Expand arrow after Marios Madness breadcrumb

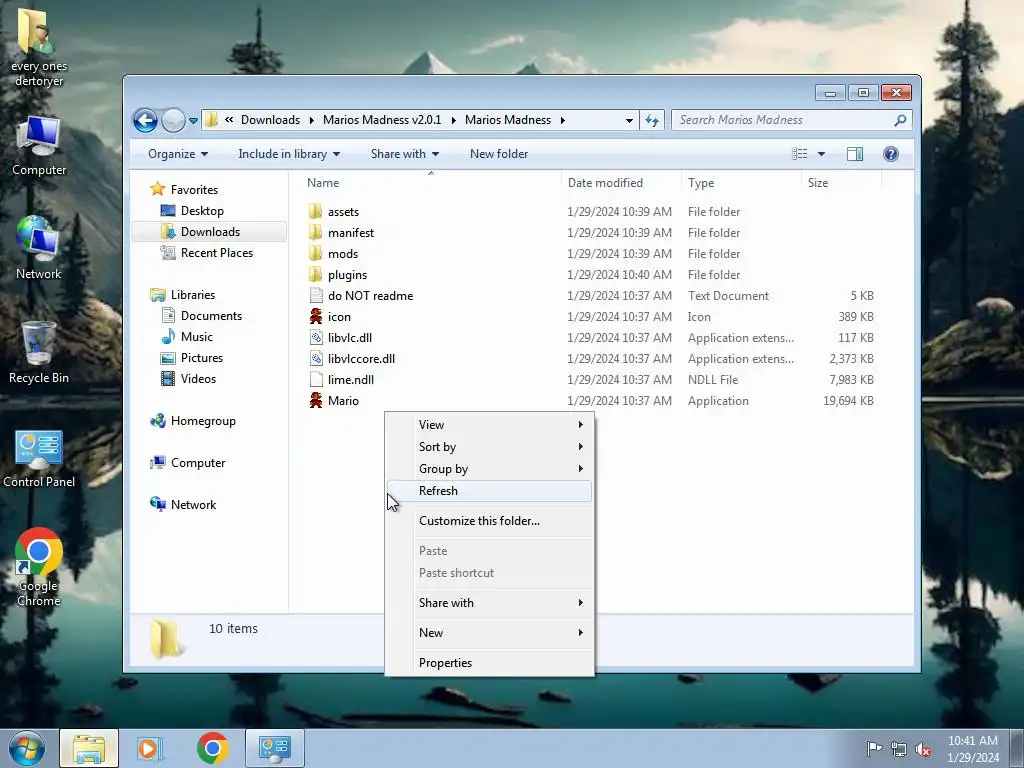[562, 120]
